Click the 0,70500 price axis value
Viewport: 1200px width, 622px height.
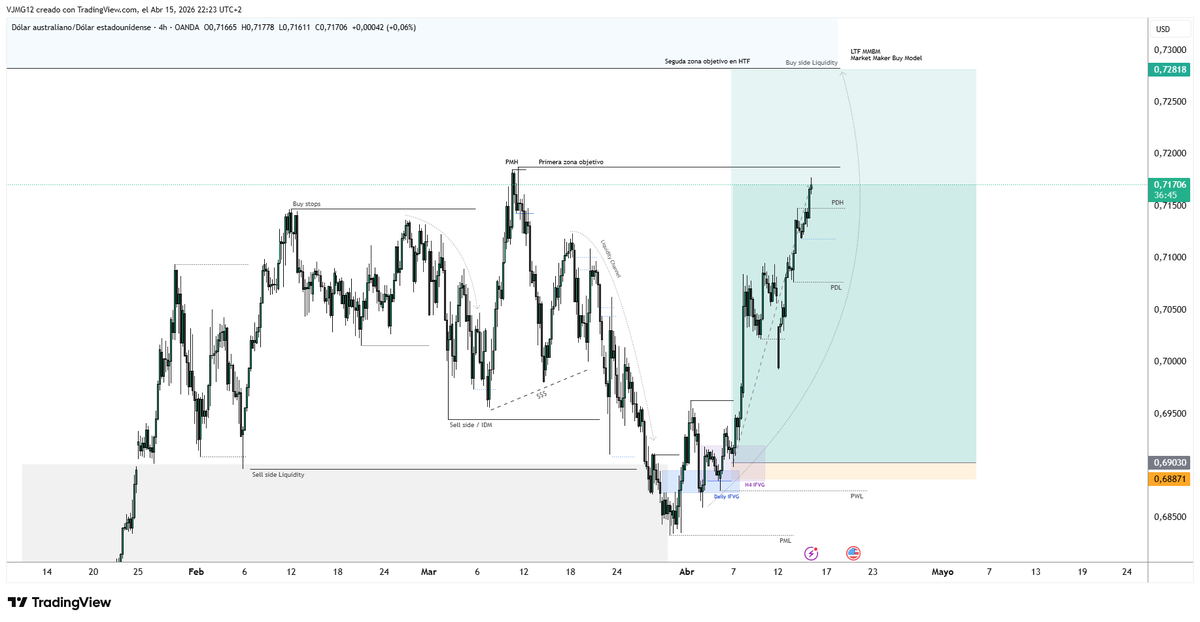click(x=1171, y=309)
